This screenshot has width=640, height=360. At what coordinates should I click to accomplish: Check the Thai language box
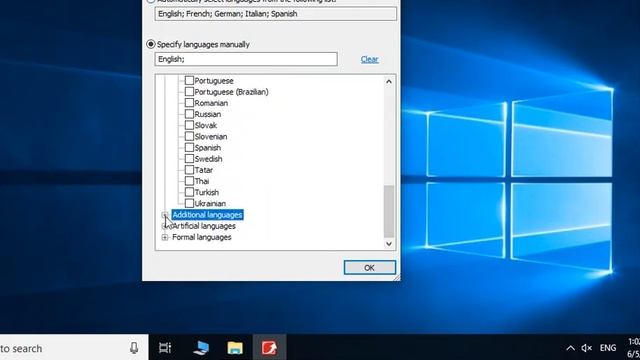(189, 181)
